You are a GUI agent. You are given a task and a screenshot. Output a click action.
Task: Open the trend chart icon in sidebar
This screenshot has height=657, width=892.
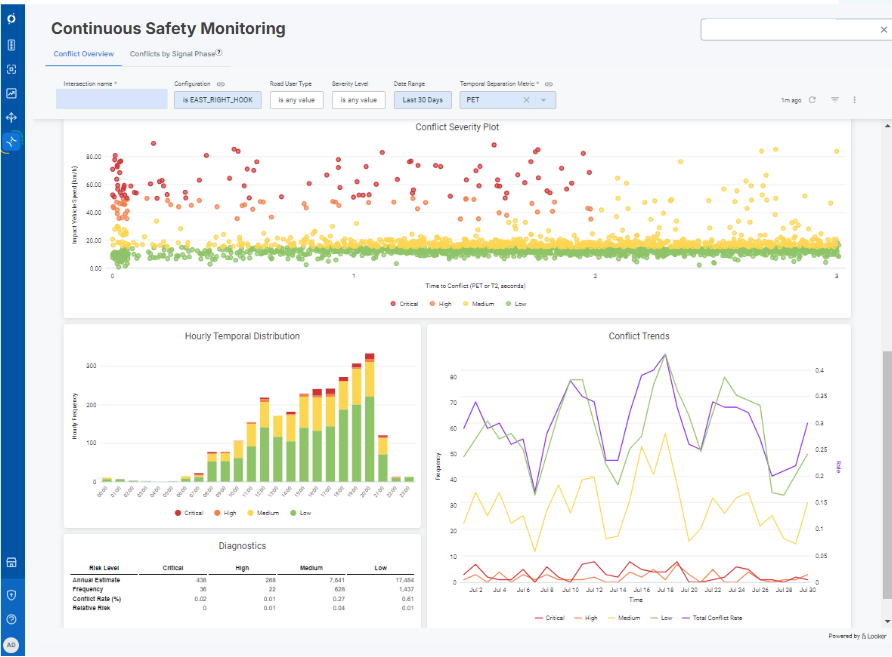tap(11, 93)
